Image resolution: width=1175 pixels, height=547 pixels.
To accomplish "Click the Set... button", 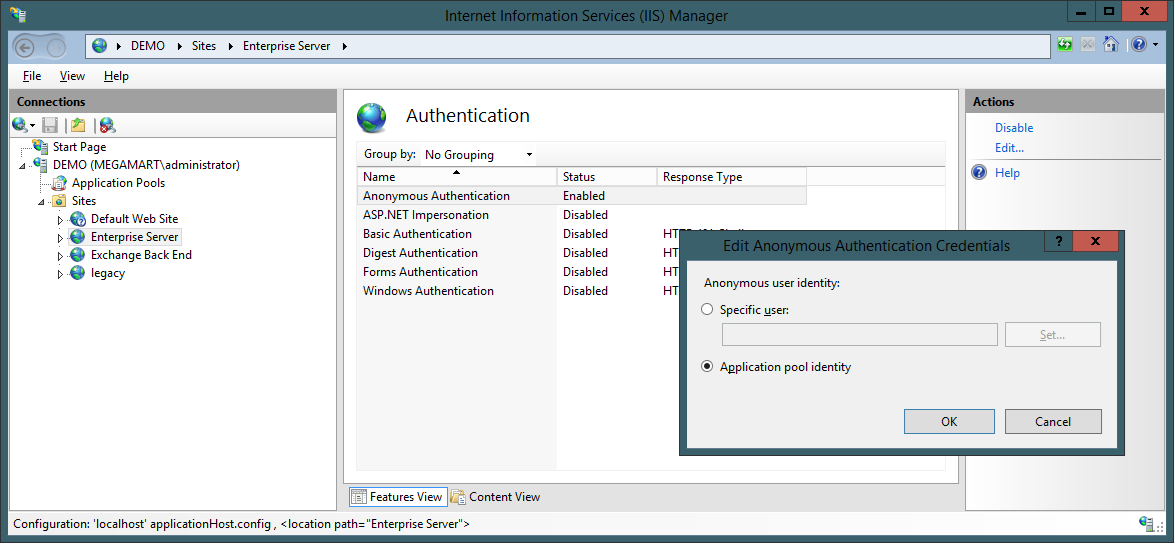I will point(1052,335).
